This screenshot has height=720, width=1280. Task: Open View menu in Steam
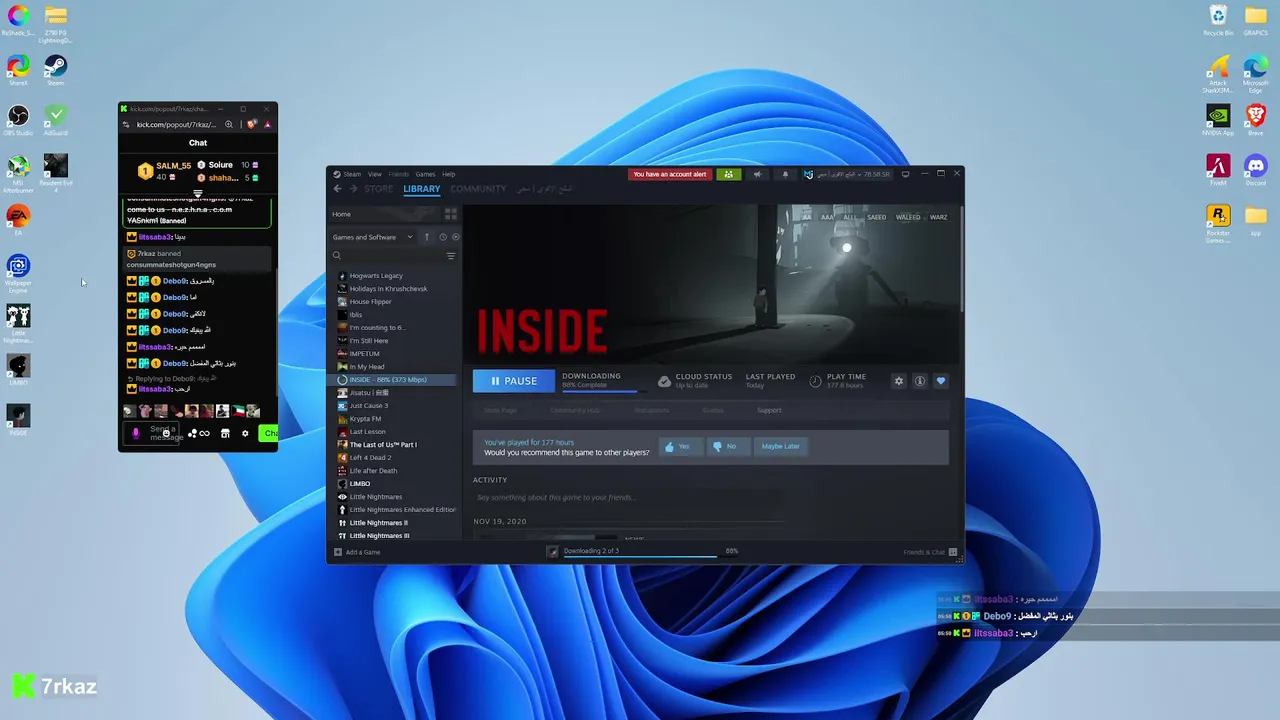(x=374, y=174)
